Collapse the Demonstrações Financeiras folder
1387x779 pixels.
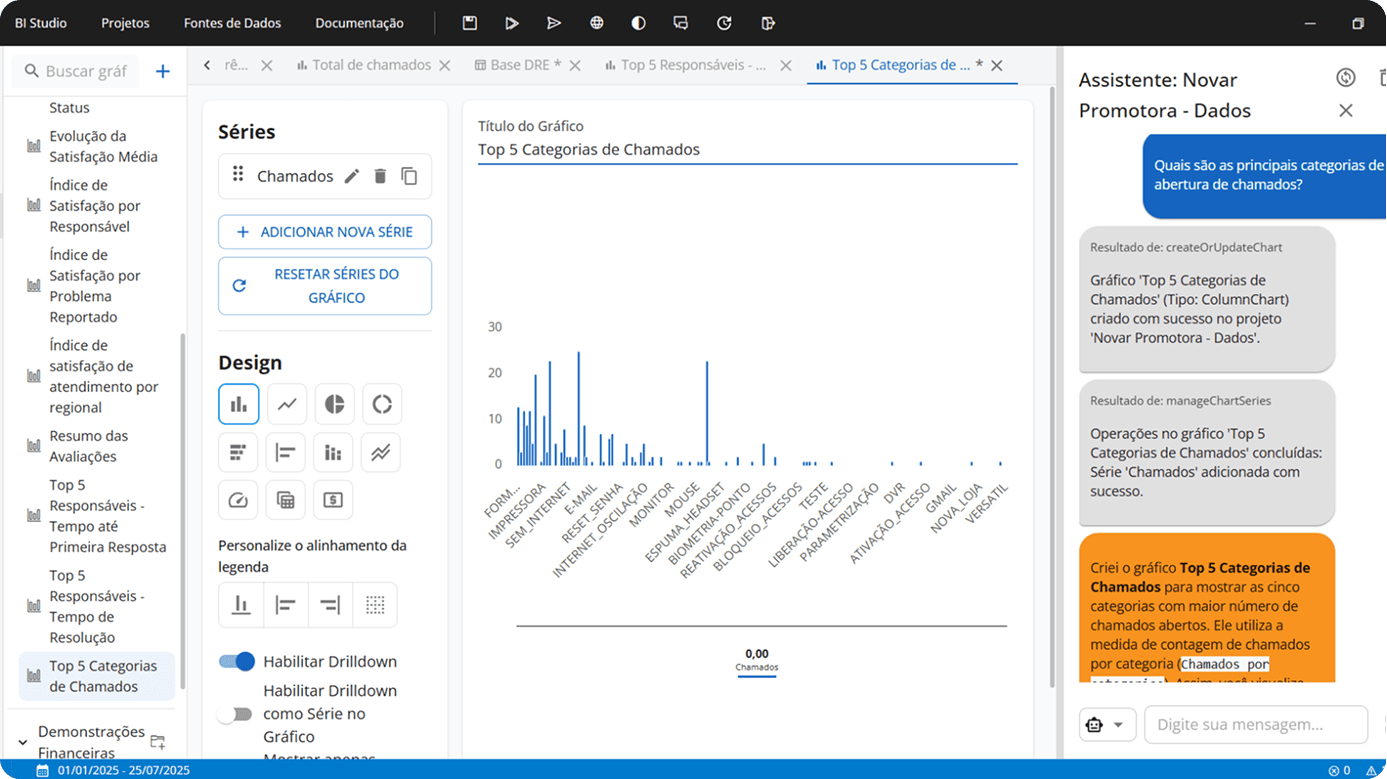click(x=23, y=742)
